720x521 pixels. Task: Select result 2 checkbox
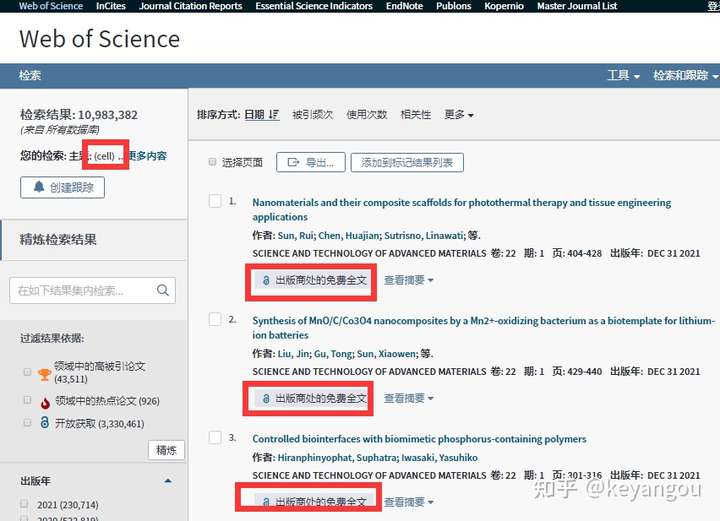point(215,319)
